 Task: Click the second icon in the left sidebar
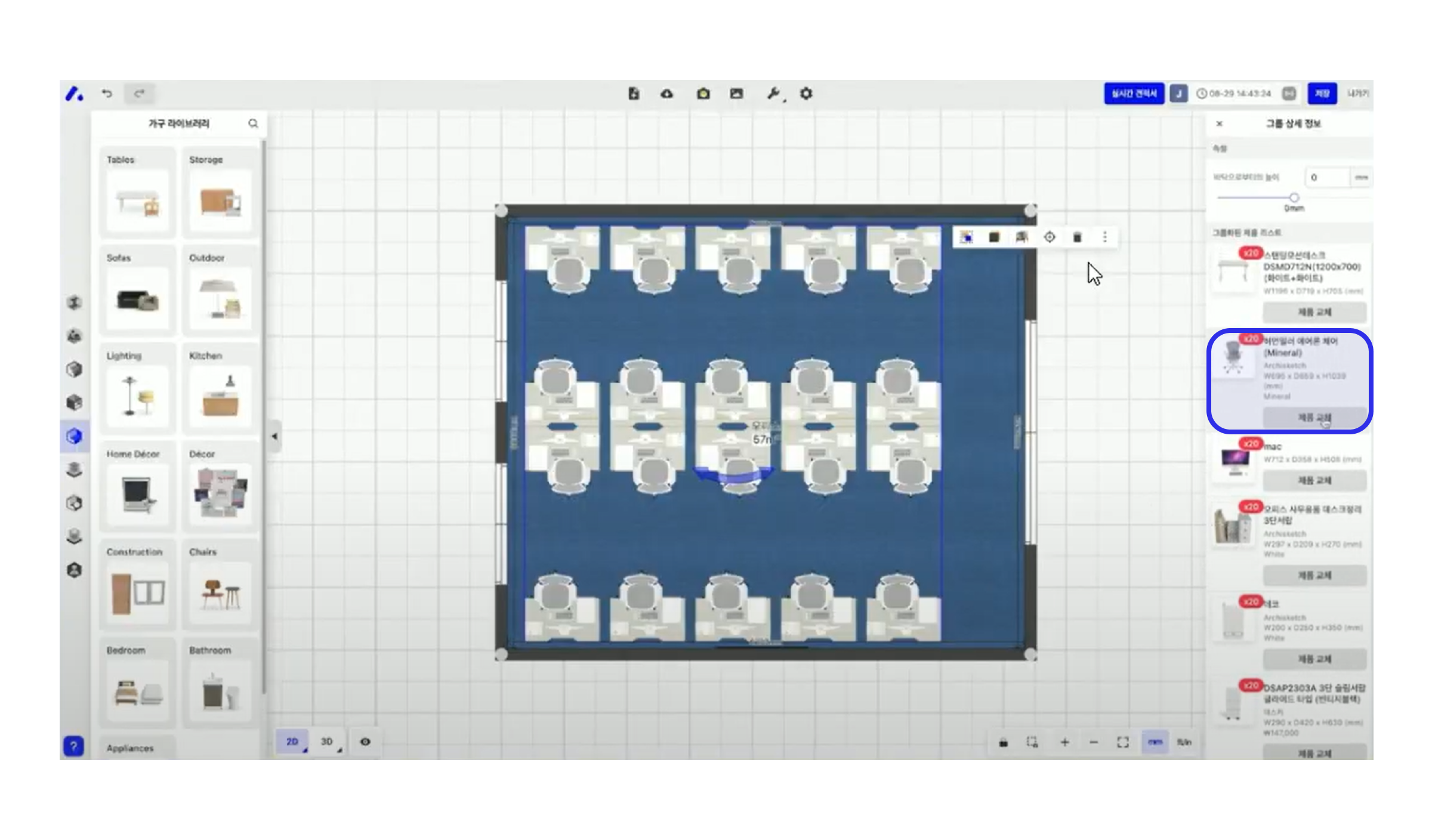point(74,336)
